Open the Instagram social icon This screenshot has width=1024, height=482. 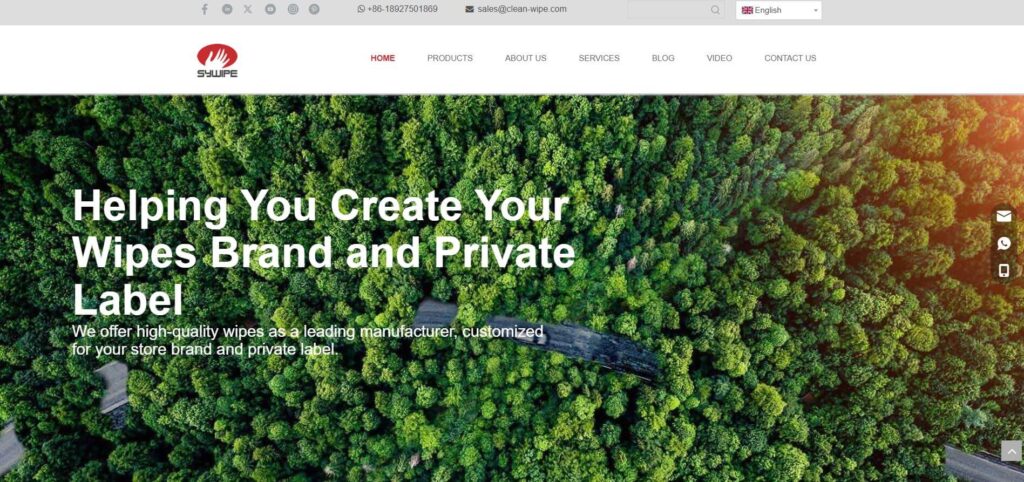(293, 9)
